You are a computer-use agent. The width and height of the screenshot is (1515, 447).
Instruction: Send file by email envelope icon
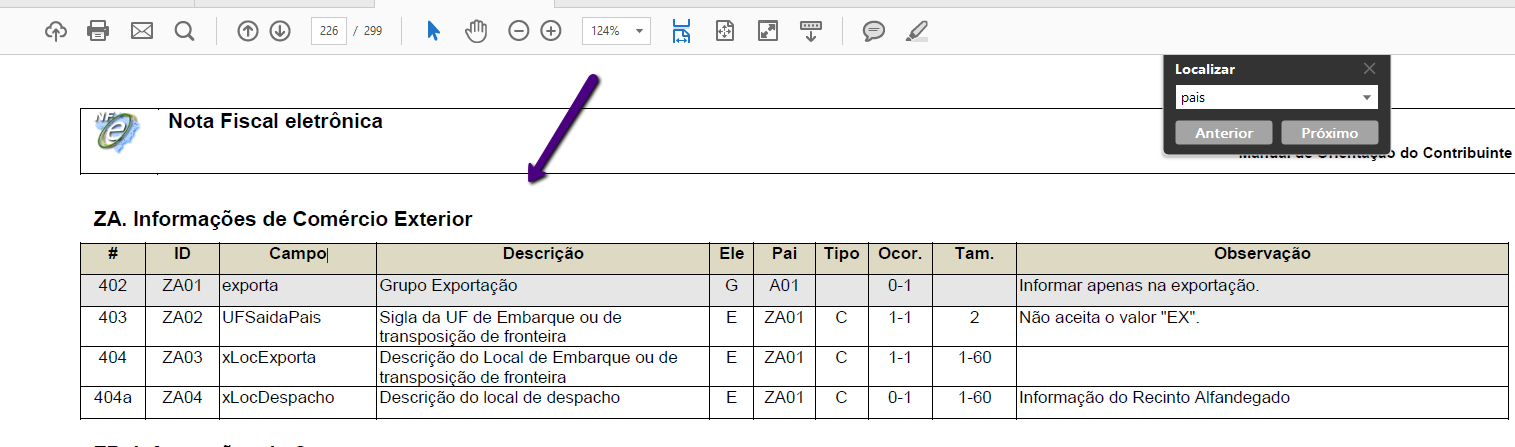point(142,31)
